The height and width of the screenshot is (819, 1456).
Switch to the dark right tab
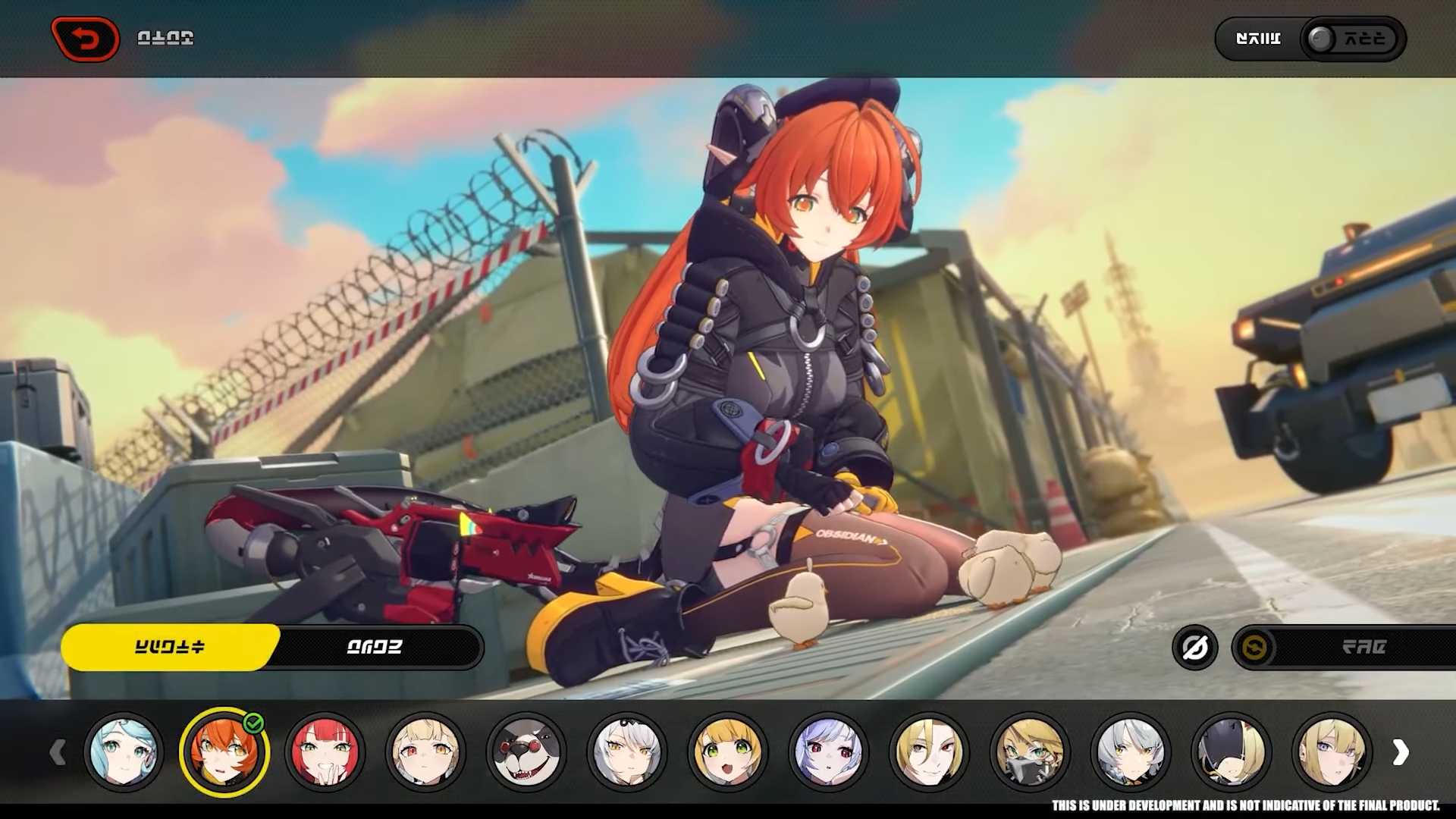click(374, 647)
